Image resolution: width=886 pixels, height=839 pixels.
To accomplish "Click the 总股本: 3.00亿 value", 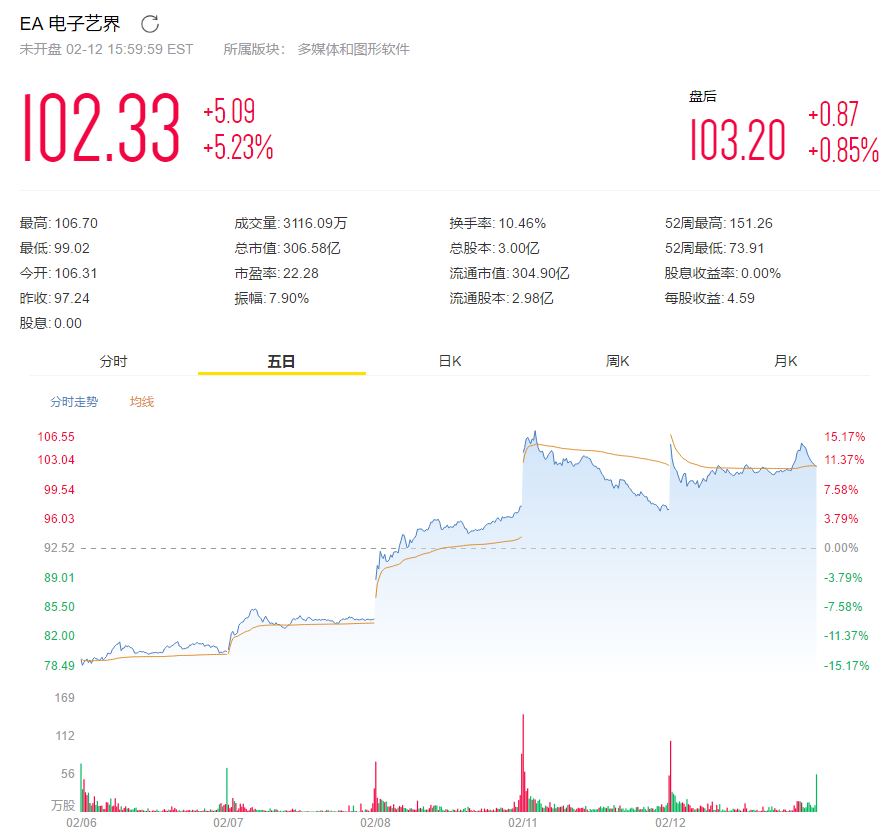I will coord(494,248).
